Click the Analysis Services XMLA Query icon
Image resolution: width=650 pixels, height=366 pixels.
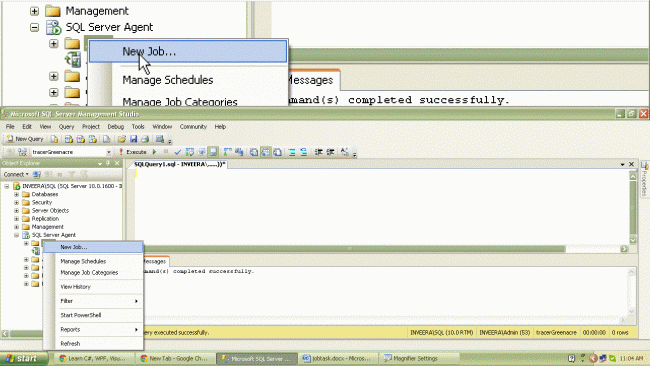point(93,139)
